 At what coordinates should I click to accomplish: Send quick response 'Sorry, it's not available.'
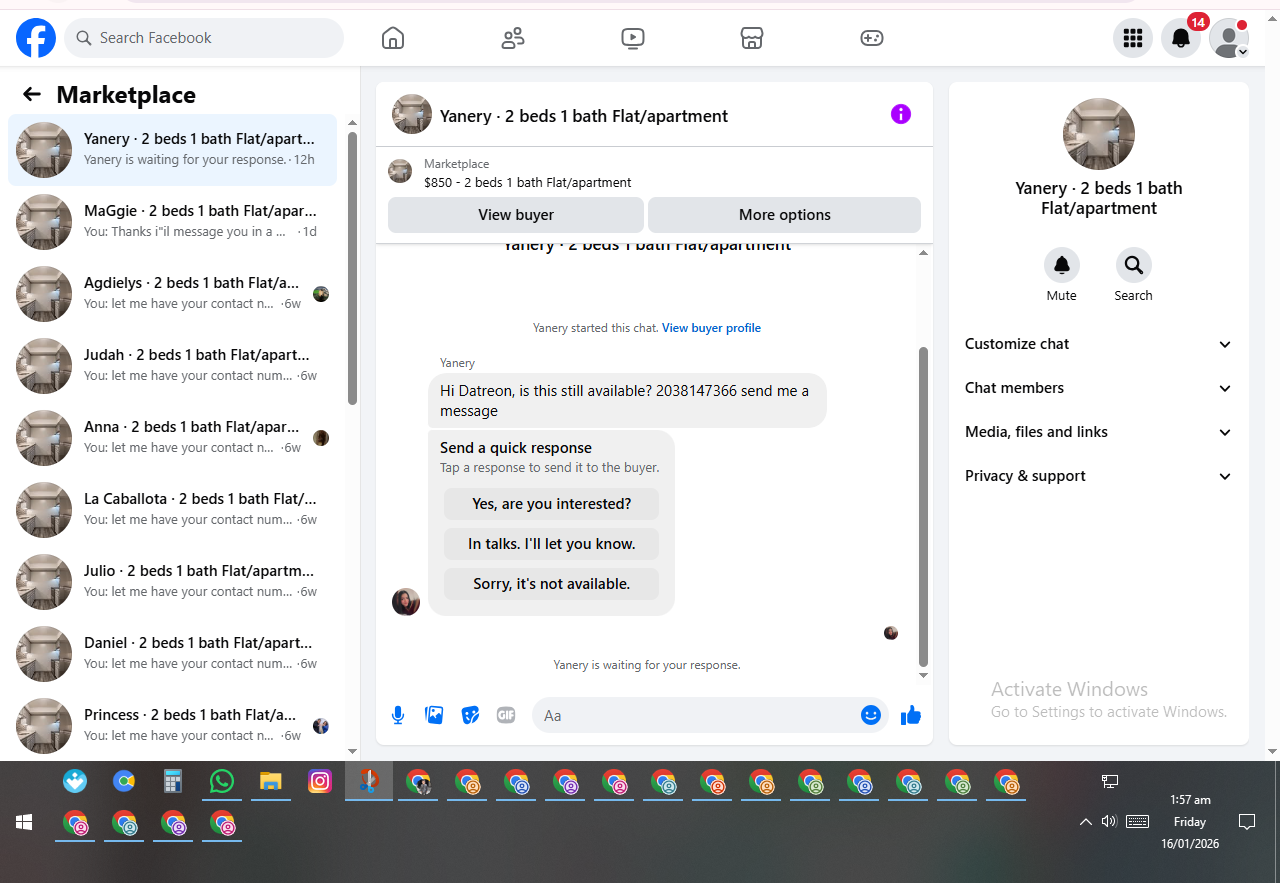point(552,584)
